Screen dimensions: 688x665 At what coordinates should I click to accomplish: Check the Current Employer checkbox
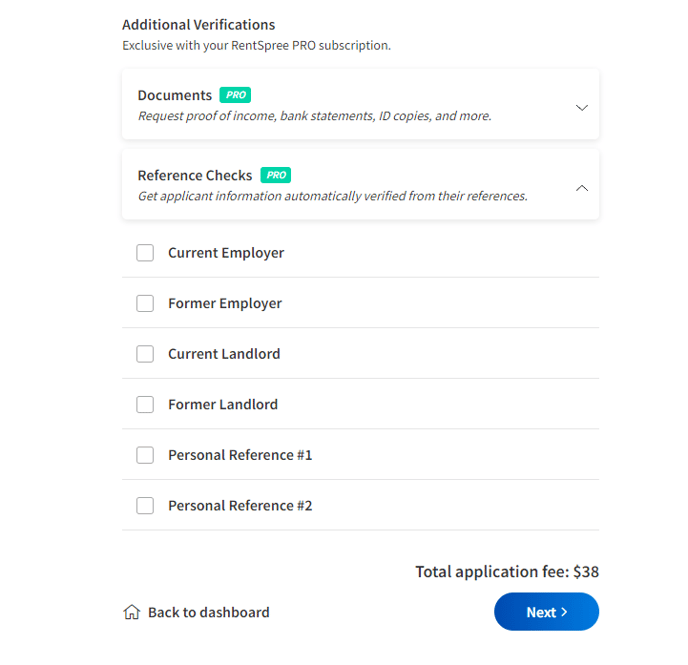(x=145, y=253)
